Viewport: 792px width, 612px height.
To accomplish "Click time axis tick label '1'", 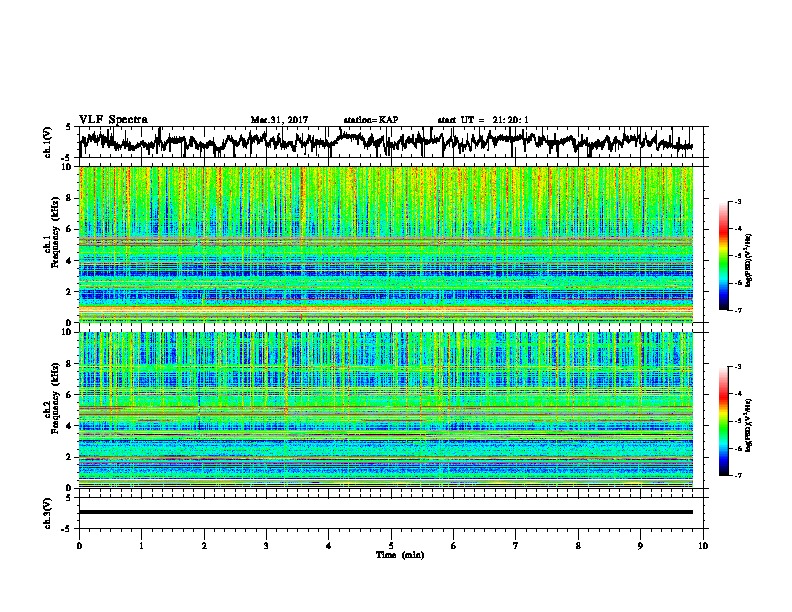I will 141,546.
